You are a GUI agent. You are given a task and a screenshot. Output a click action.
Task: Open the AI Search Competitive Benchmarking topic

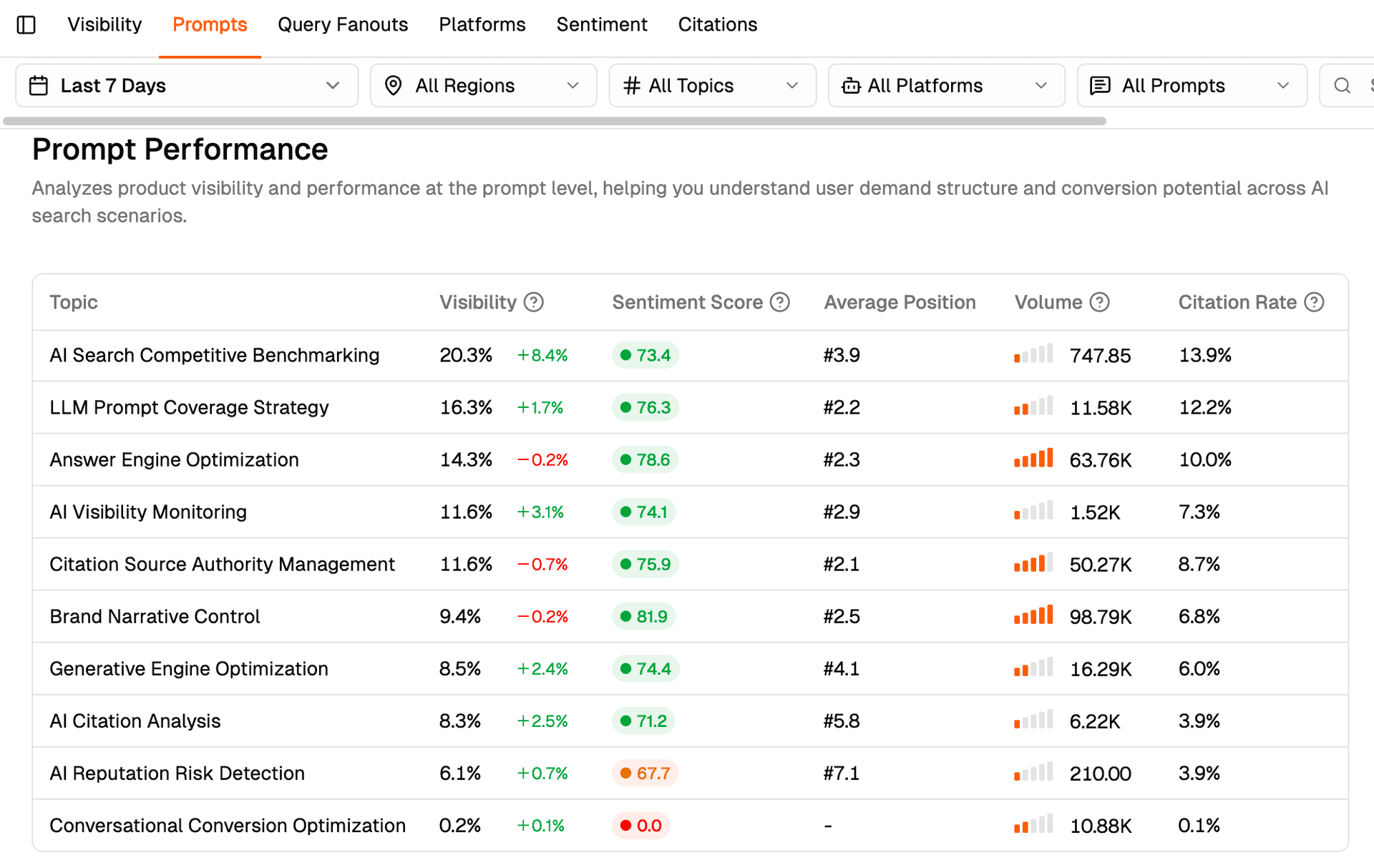tap(215, 355)
